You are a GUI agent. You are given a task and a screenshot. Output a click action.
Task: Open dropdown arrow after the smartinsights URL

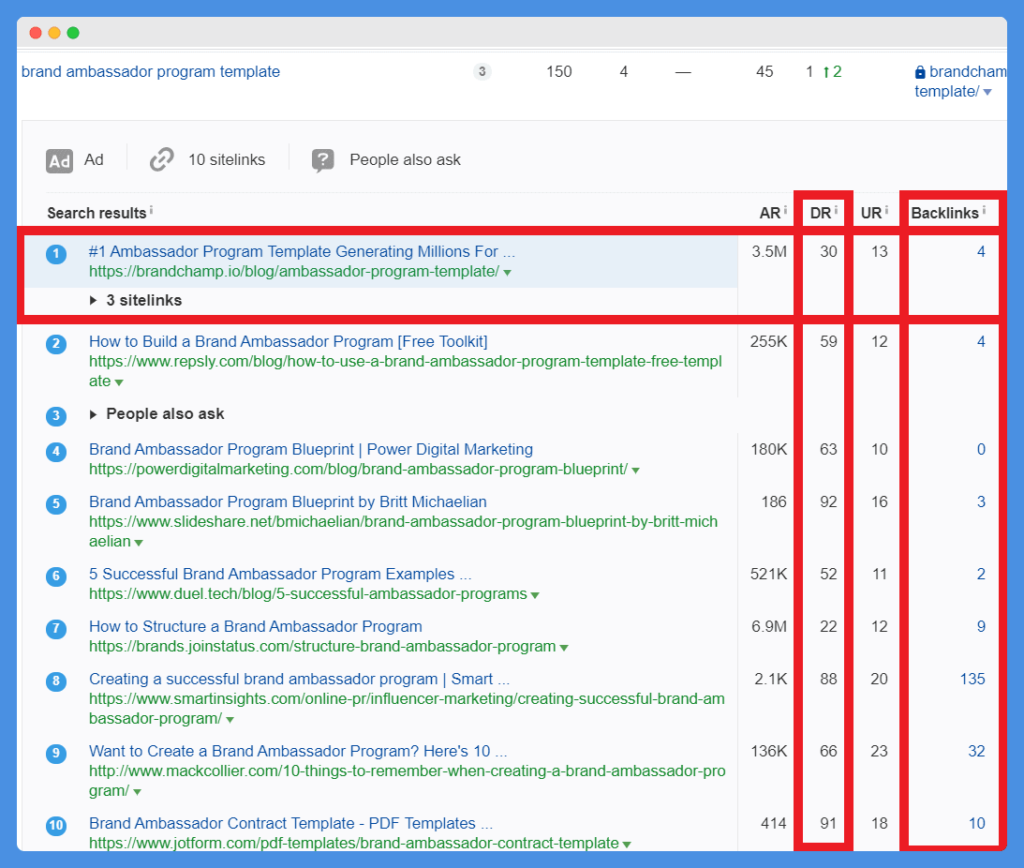[x=230, y=720]
